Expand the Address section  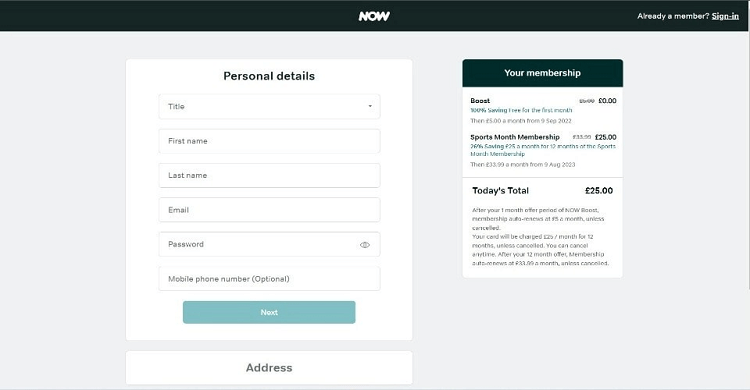(x=269, y=368)
